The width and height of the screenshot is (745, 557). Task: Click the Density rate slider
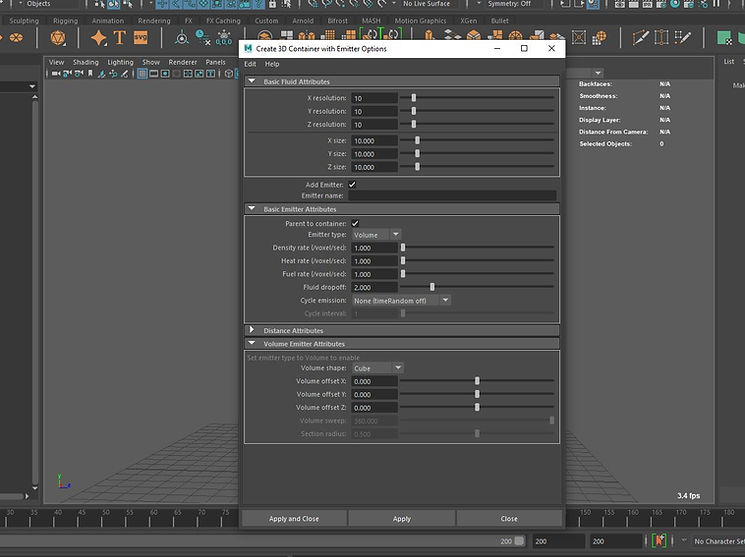[477, 248]
